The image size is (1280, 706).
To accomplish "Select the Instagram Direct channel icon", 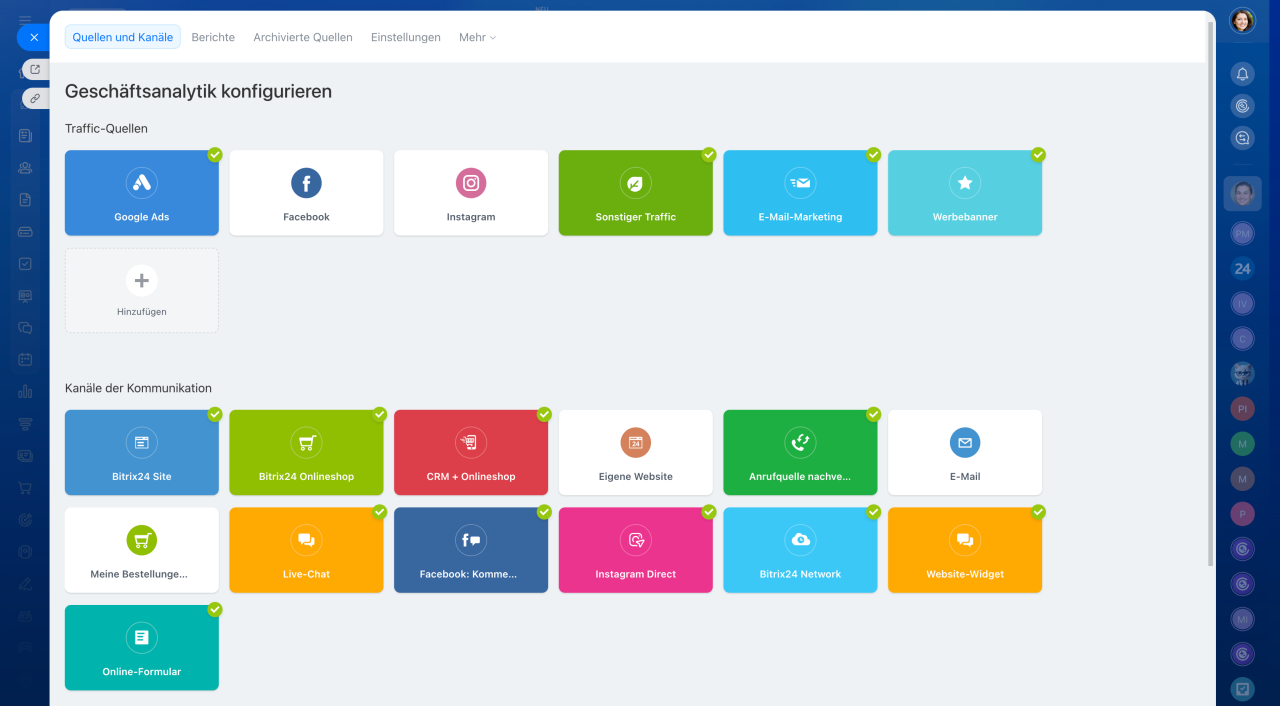I will point(635,540).
